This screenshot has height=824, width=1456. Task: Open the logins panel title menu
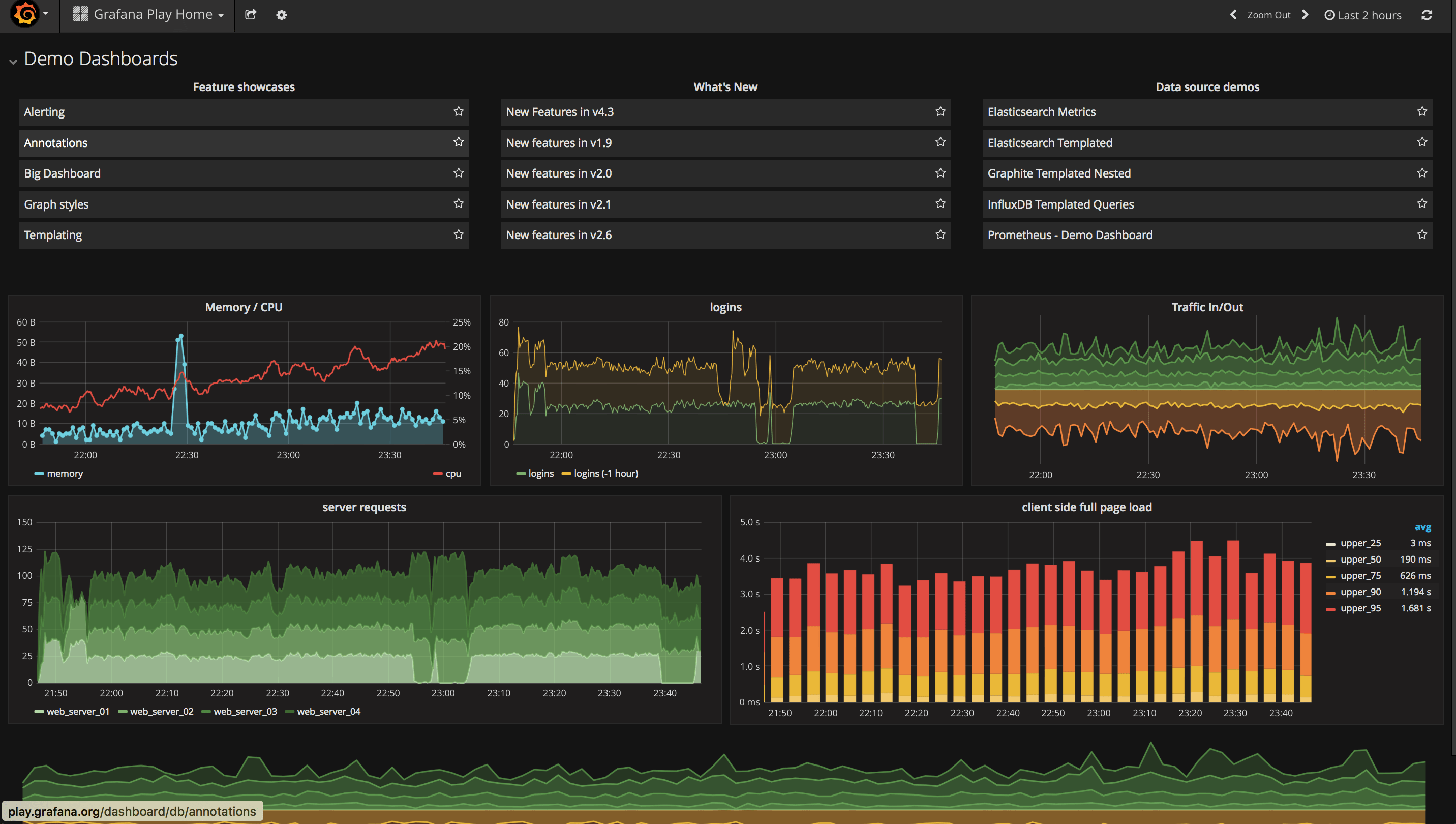(725, 307)
